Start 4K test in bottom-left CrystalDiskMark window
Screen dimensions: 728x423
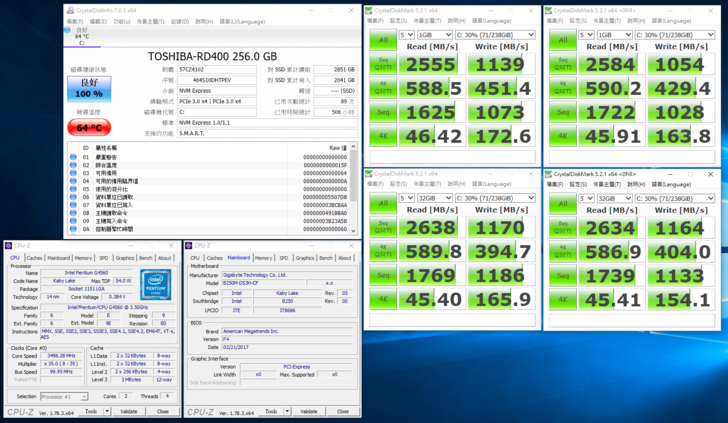[383, 298]
